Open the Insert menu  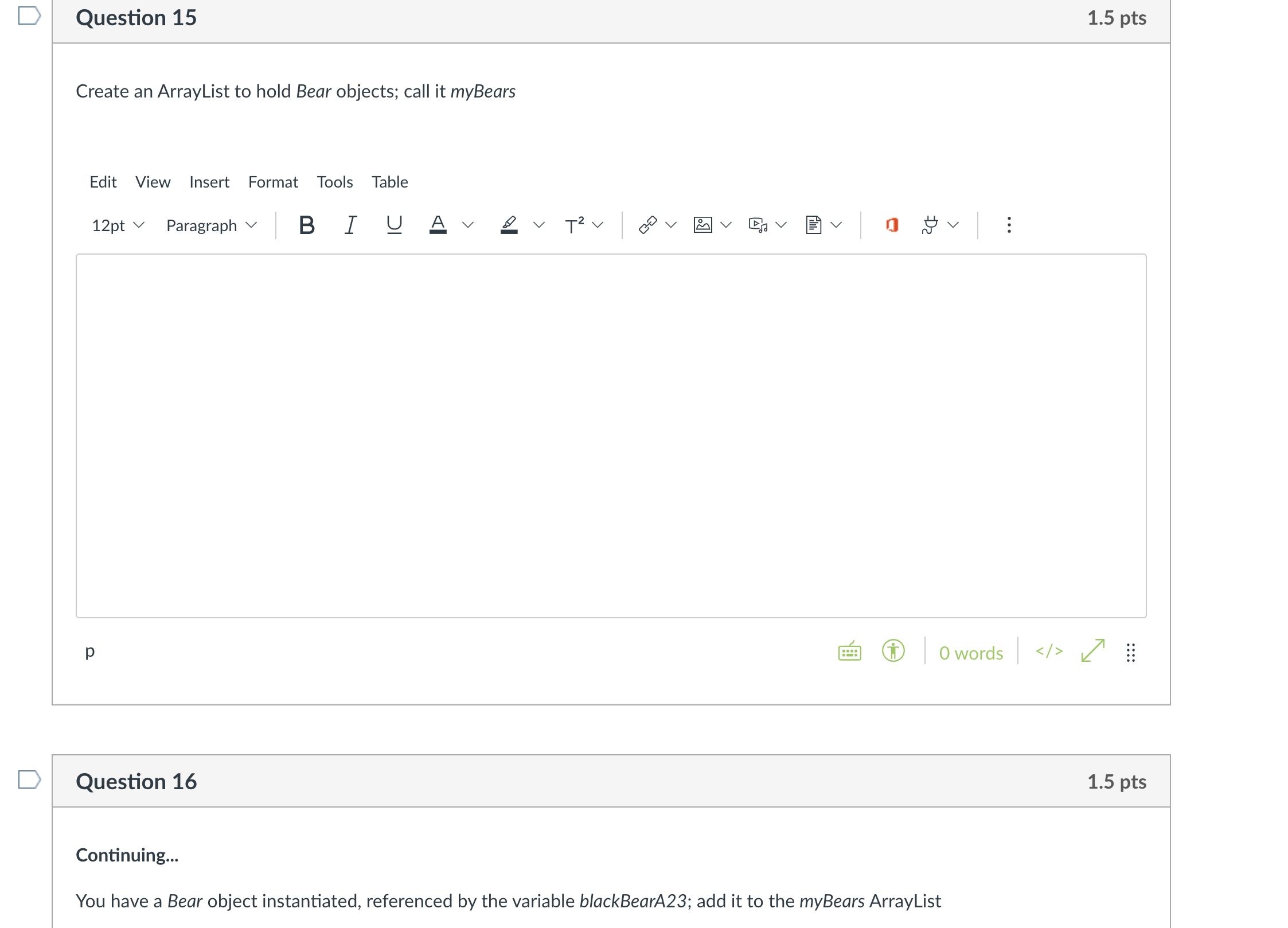click(x=209, y=182)
